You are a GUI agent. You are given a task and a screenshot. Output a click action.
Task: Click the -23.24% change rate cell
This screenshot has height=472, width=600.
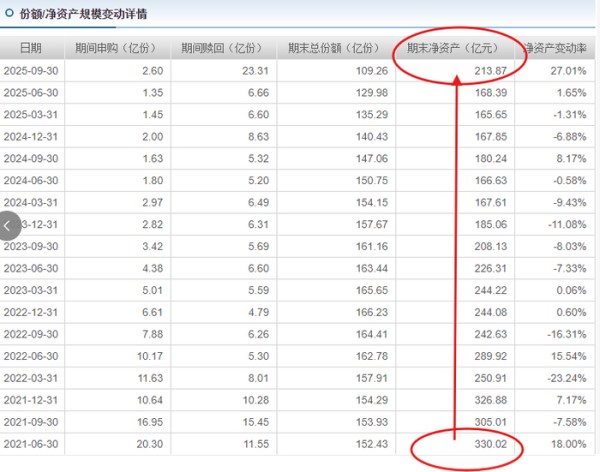coord(566,378)
